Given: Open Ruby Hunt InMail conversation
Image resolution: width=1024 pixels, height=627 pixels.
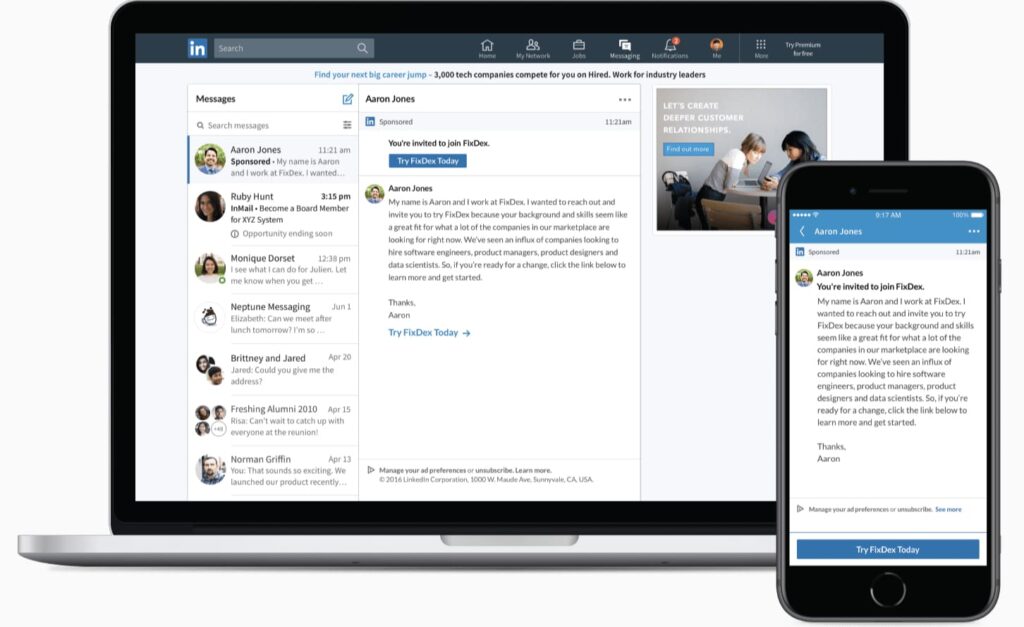Looking at the screenshot, I should point(273,214).
